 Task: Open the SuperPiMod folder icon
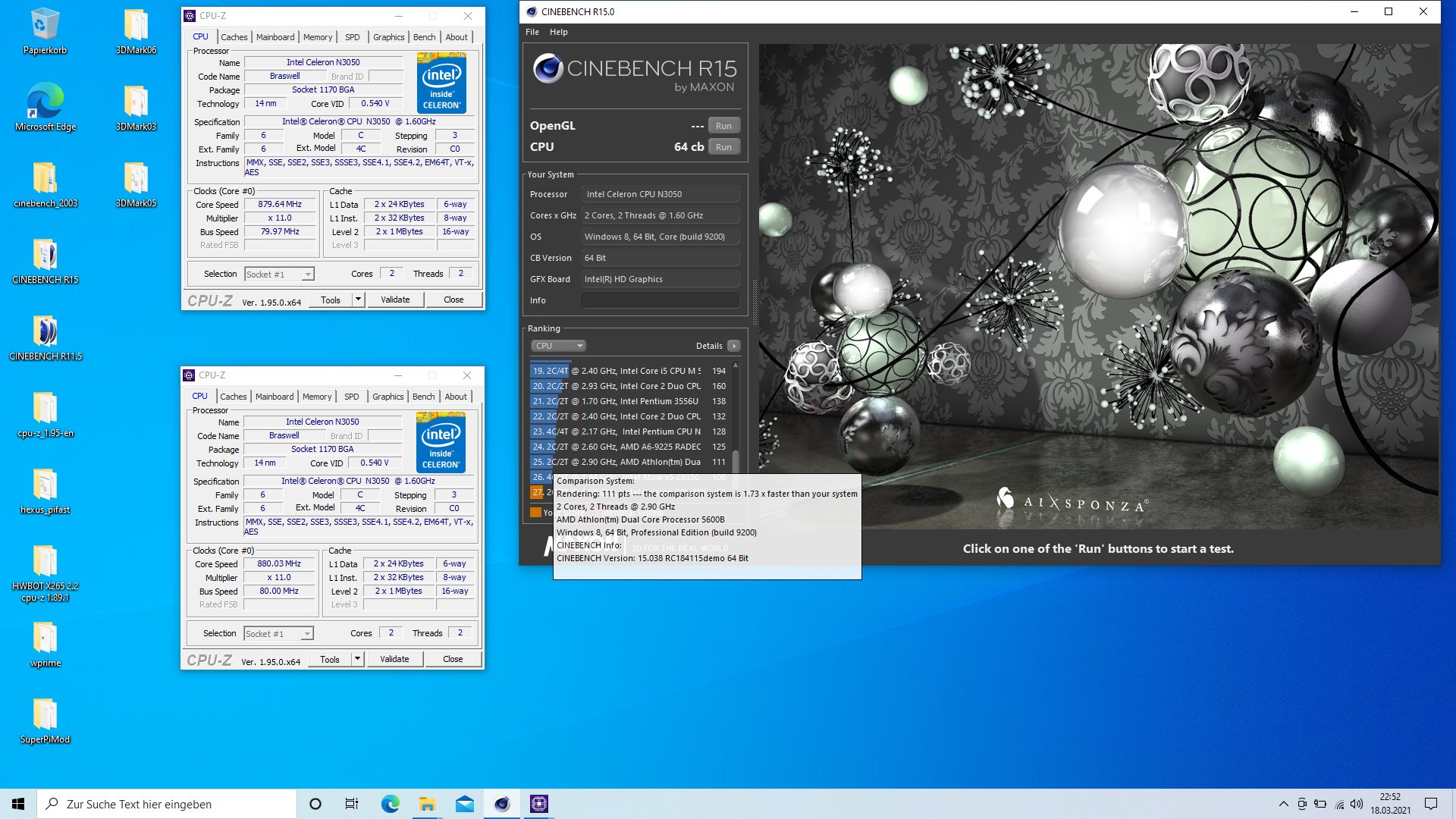click(45, 721)
